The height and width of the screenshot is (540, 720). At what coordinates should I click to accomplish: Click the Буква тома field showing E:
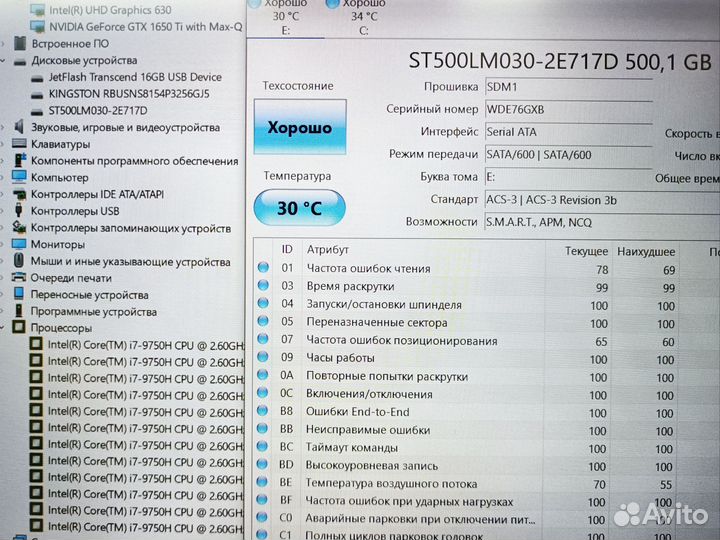568,177
